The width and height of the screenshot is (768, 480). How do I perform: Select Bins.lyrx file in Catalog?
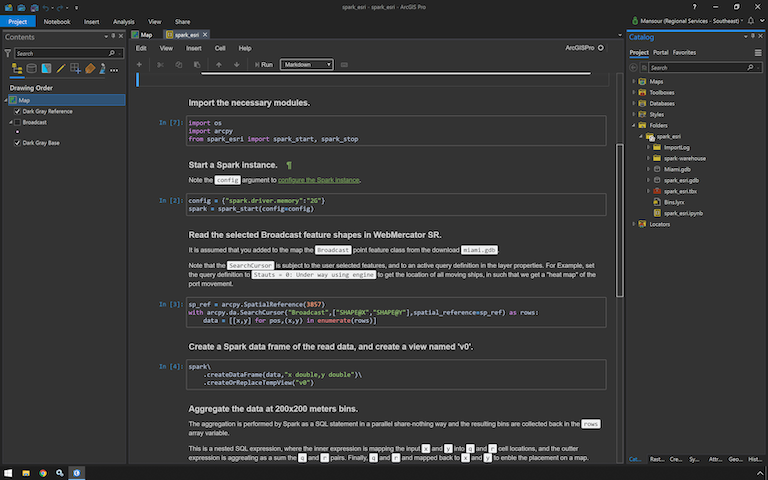[674, 202]
